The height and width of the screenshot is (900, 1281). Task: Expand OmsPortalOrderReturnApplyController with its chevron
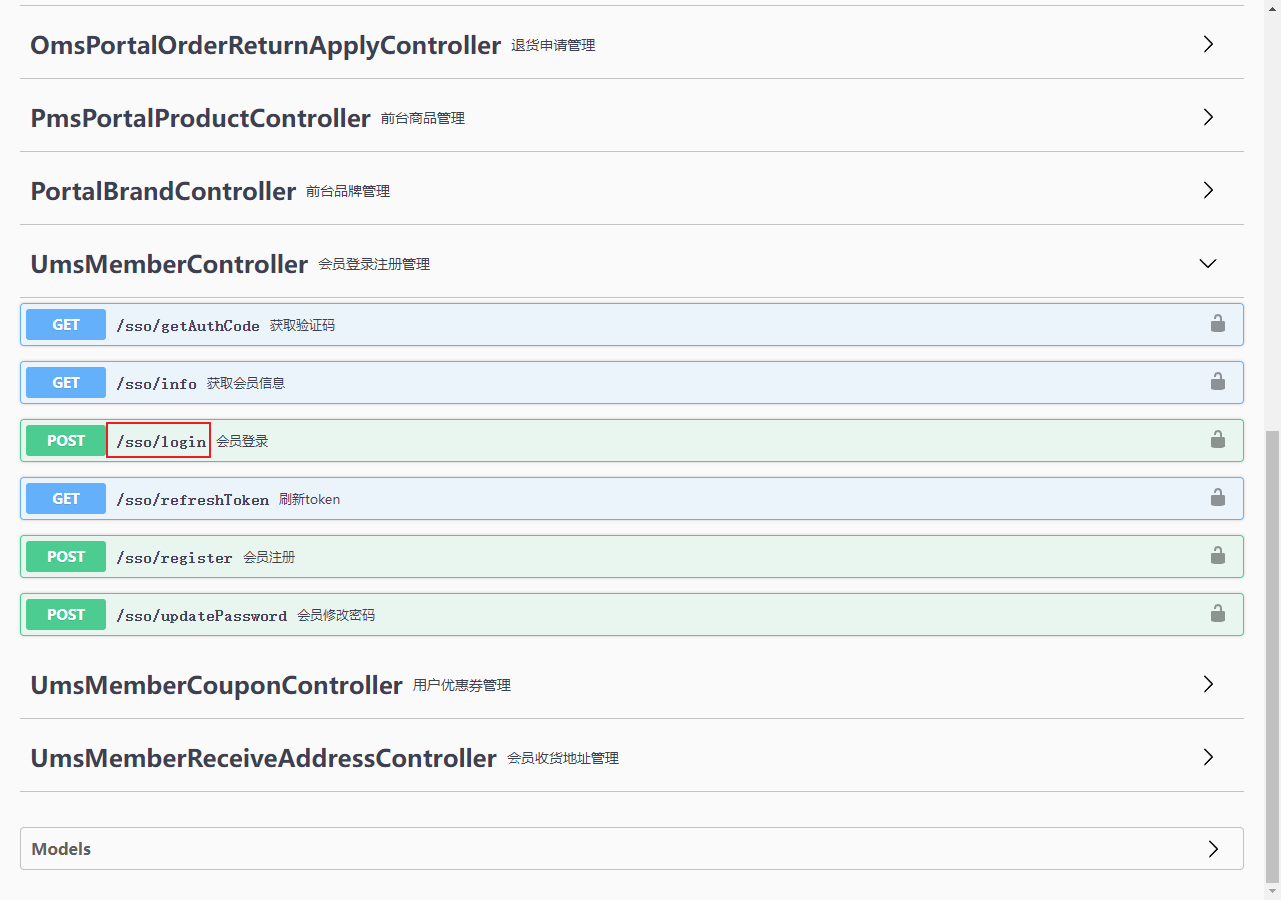[x=1208, y=44]
